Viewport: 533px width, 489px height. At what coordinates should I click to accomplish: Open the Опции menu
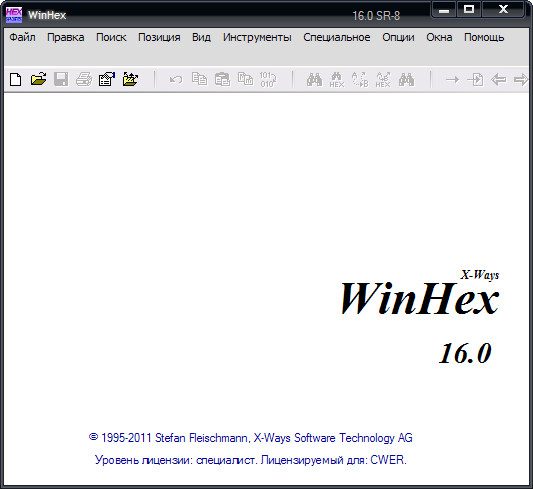click(398, 37)
